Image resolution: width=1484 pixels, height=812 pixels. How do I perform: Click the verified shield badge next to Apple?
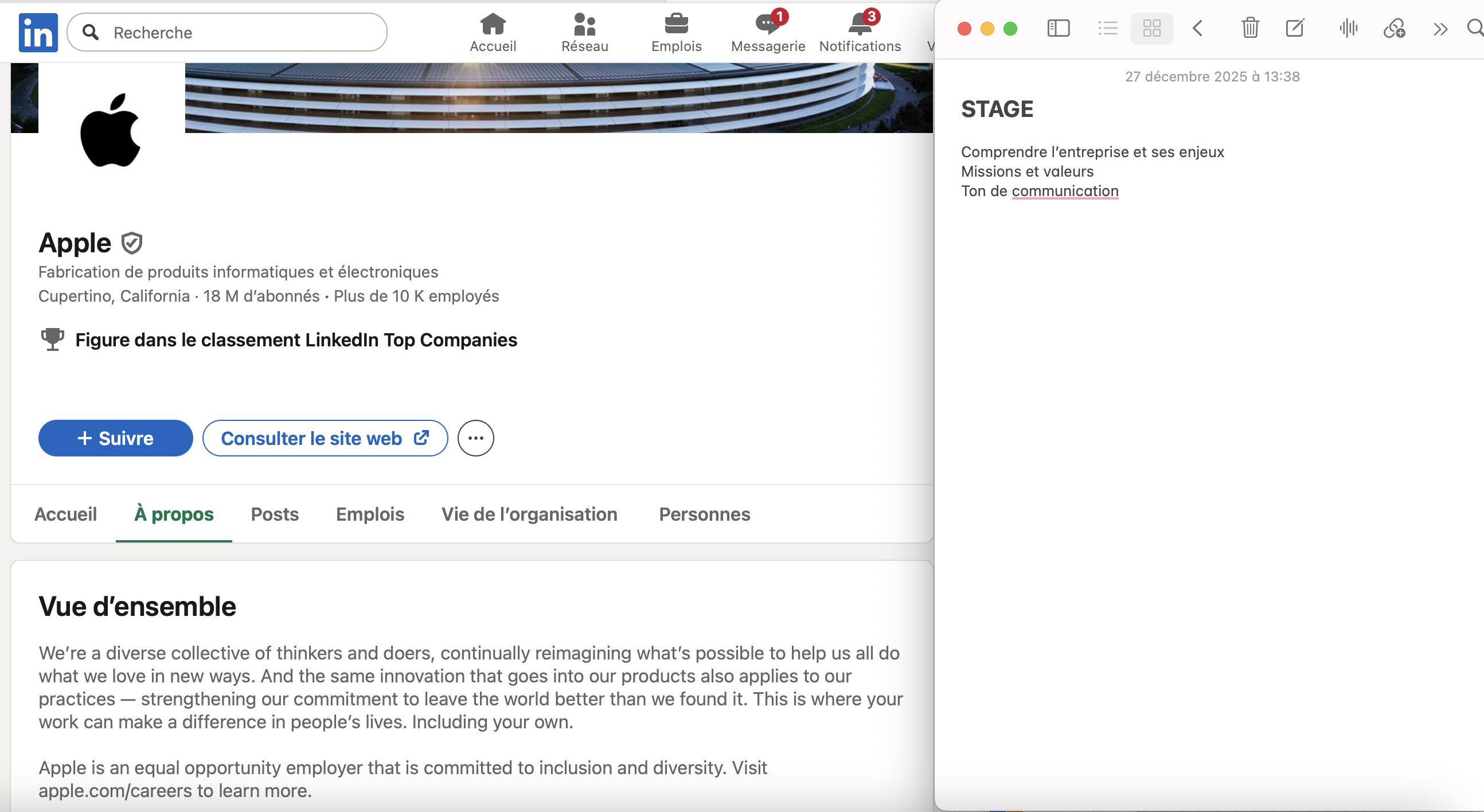click(132, 243)
